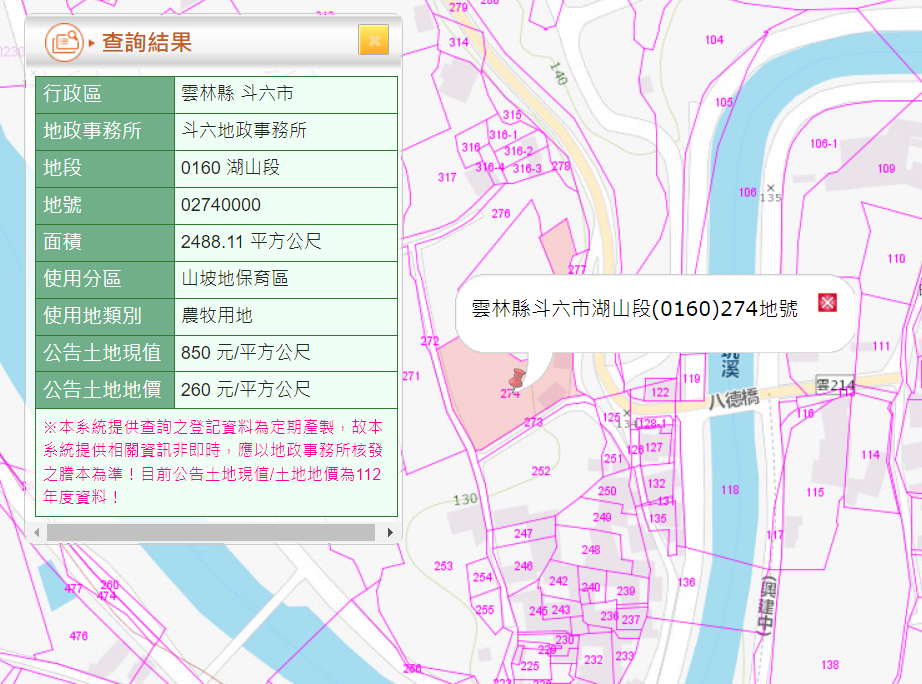Close the 查詢結果 panel with yellow X
Image resolution: width=922 pixels, height=684 pixels.
click(373, 40)
